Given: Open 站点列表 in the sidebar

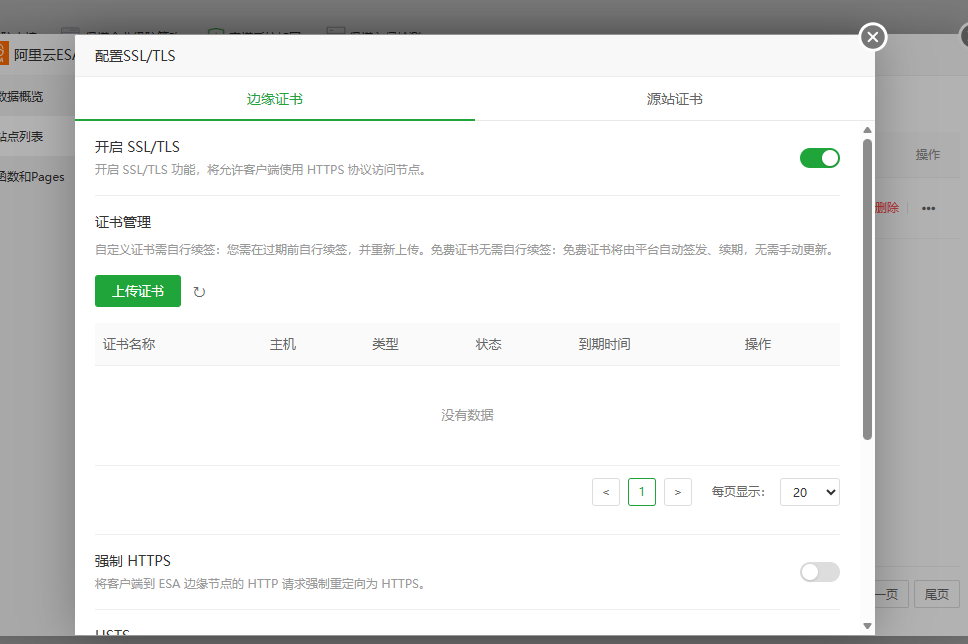Looking at the screenshot, I should coord(30,135).
